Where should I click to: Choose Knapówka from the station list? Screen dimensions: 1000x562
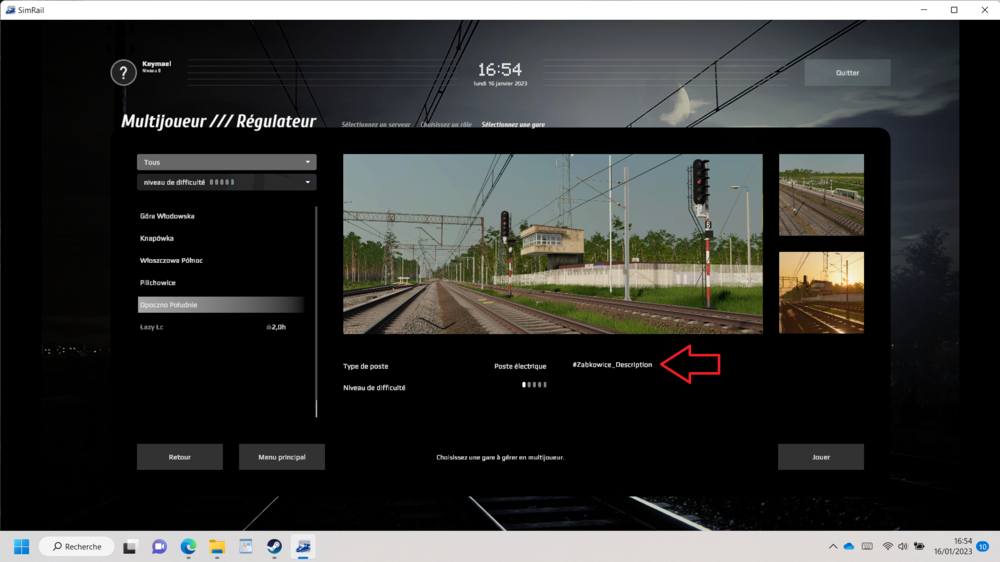point(159,238)
